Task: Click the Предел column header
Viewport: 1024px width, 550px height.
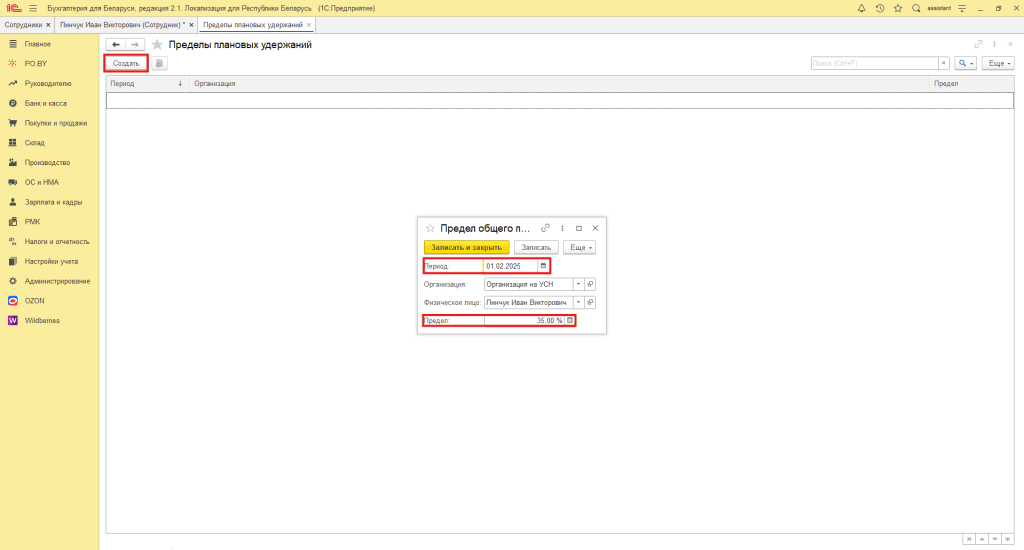Action: 972,84
